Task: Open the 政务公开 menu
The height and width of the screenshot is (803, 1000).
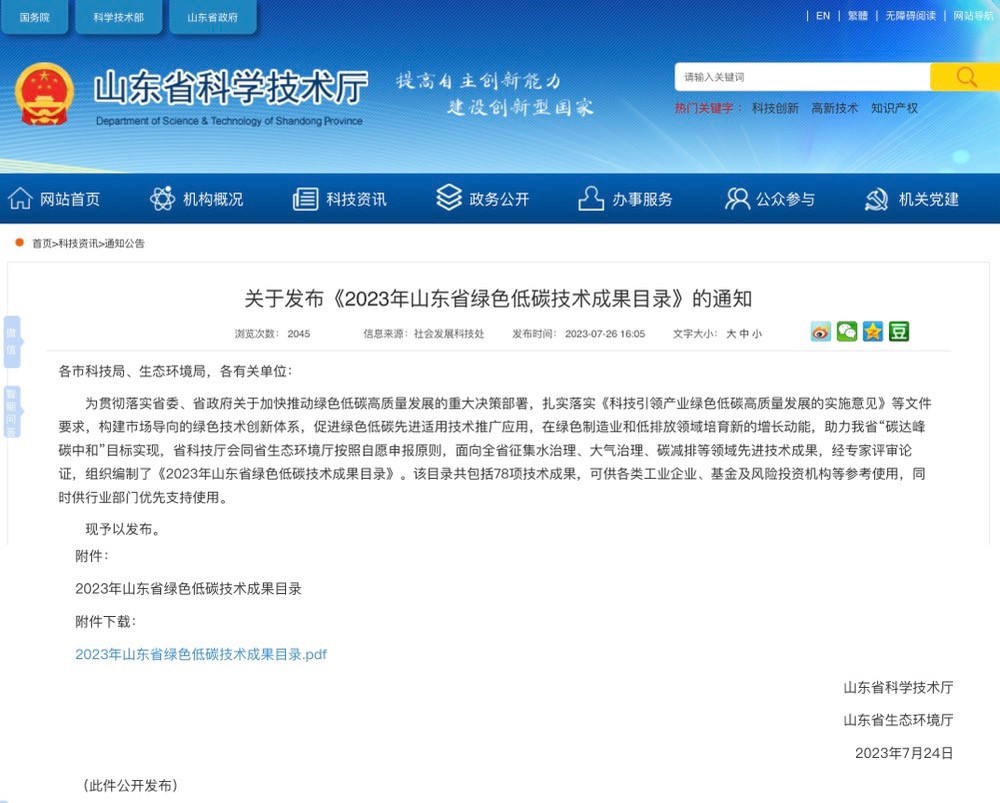Action: click(x=483, y=199)
